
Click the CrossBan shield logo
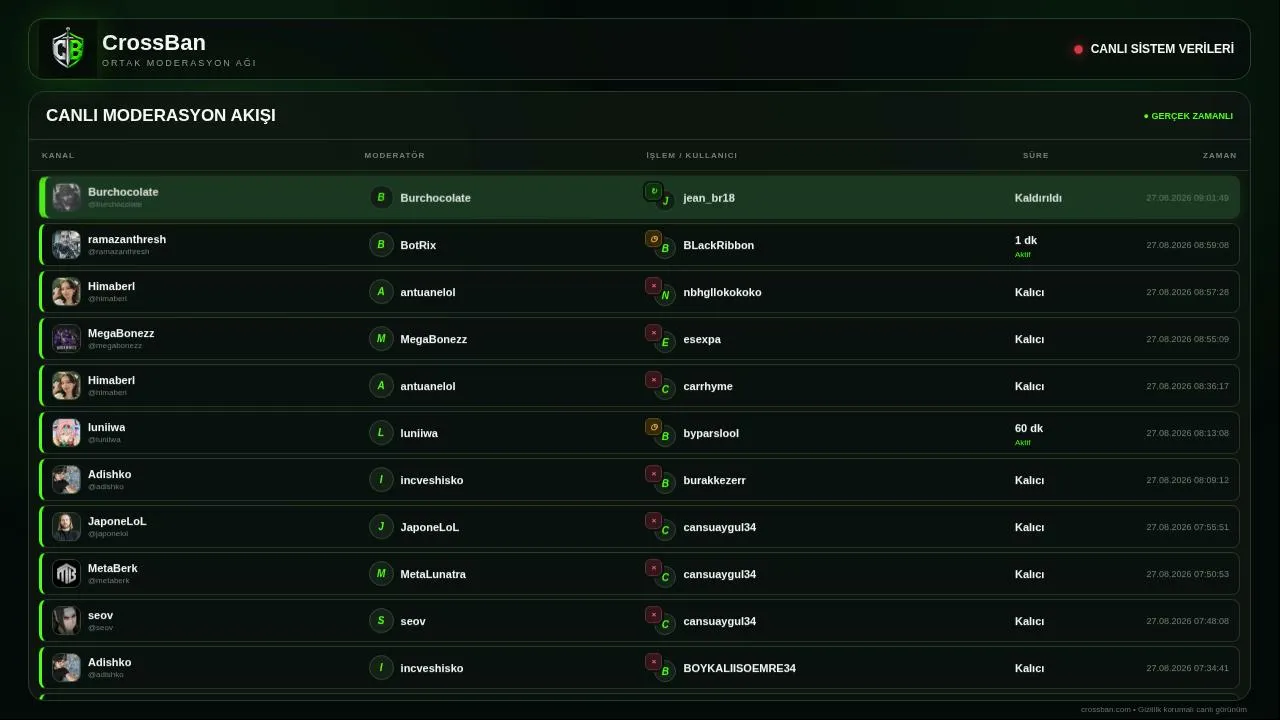click(68, 49)
